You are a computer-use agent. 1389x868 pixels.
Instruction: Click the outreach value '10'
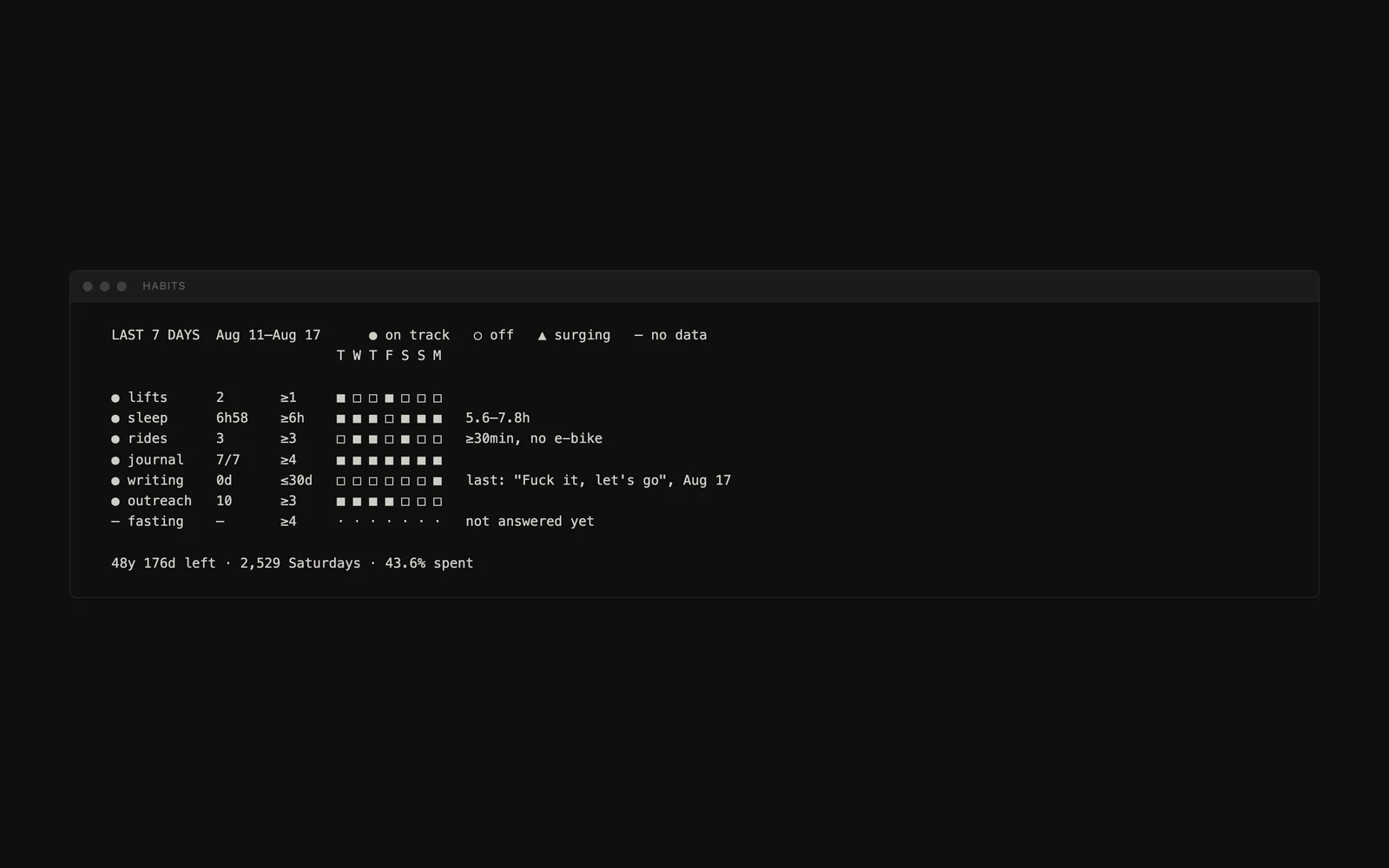click(x=224, y=501)
